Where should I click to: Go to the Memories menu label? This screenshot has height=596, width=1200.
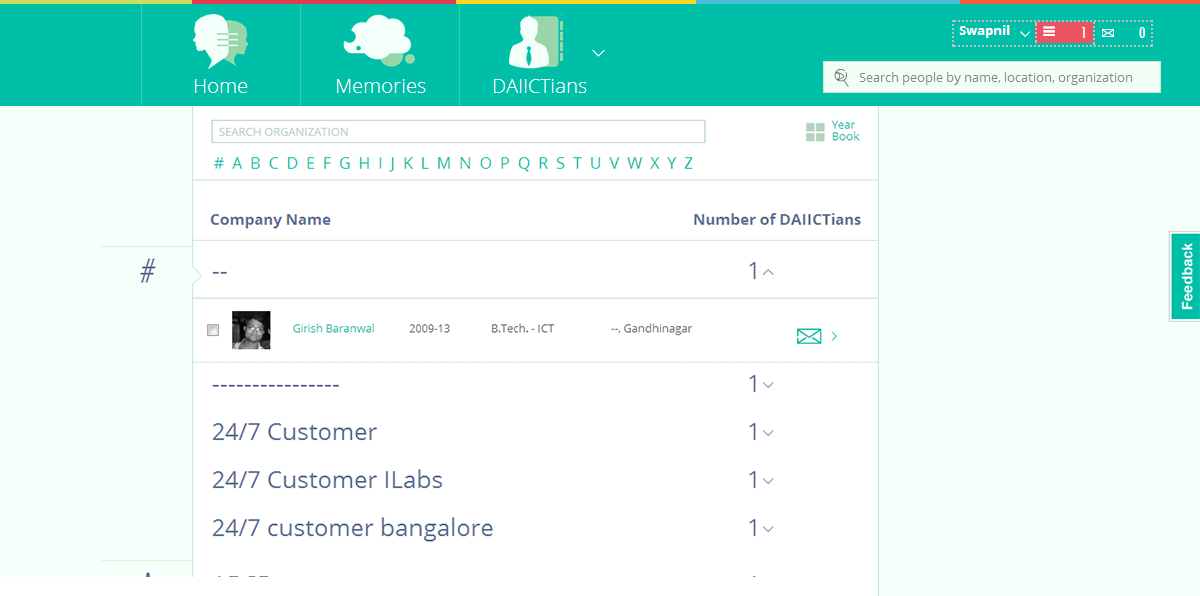(x=380, y=86)
